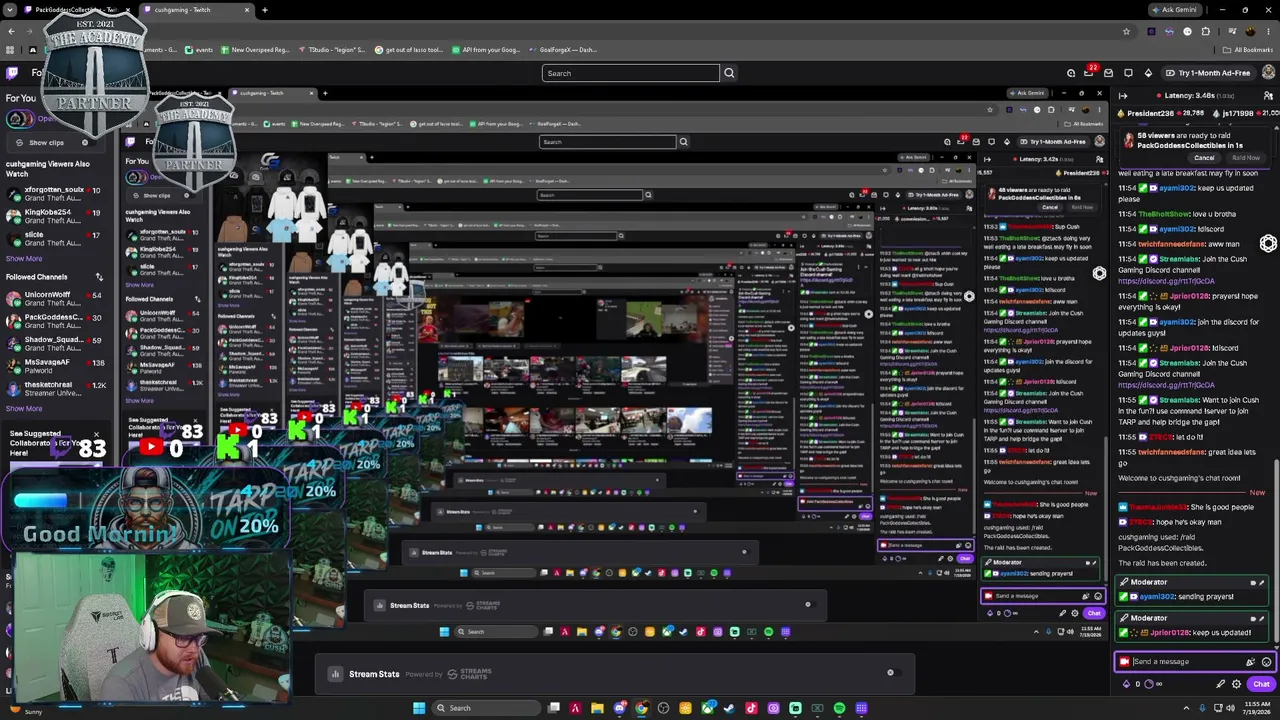Click the Ask Gemini button
Viewport: 1280px width, 720px height.
1173,10
